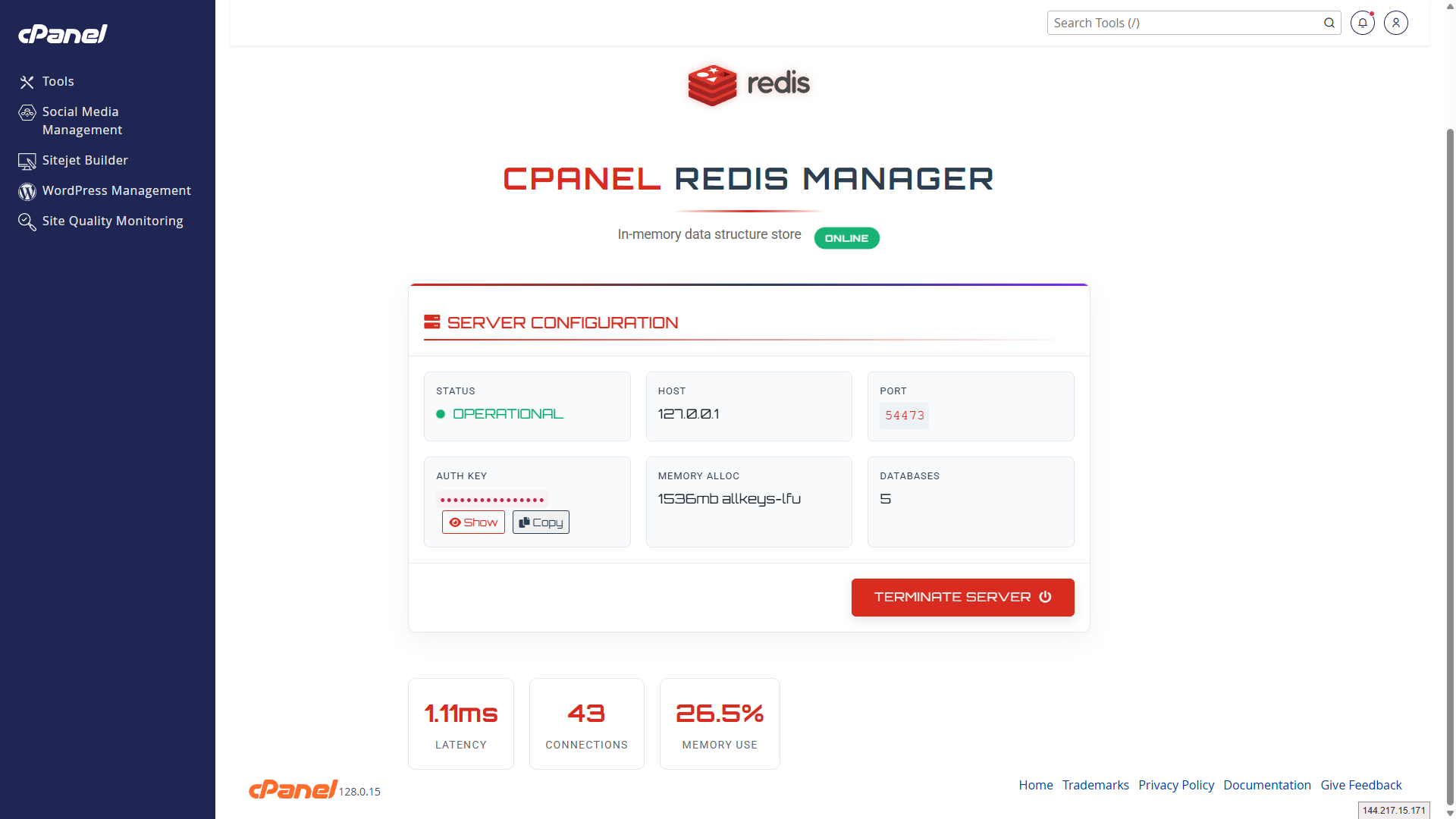Open Tools from sidebar
1456x819 pixels.
[x=58, y=81]
